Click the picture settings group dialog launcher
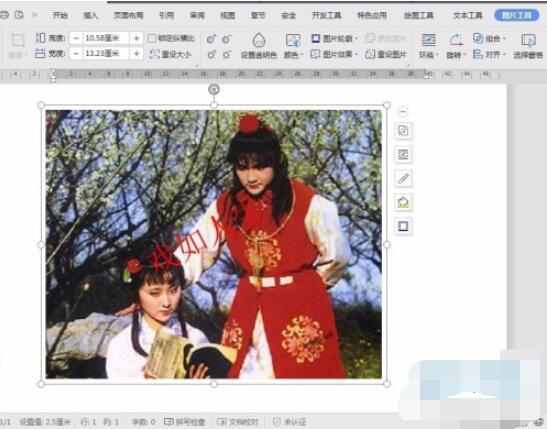 pos(408,65)
